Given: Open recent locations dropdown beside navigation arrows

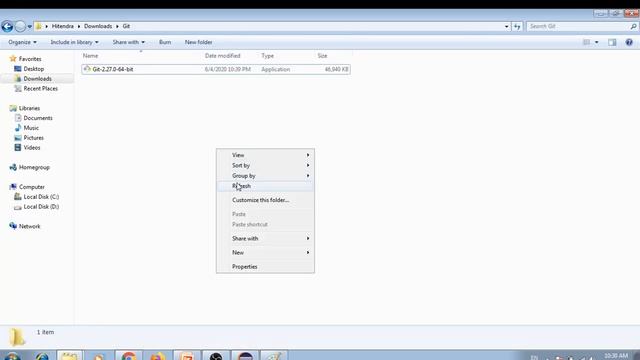Looking at the screenshot, I should tap(29, 27).
